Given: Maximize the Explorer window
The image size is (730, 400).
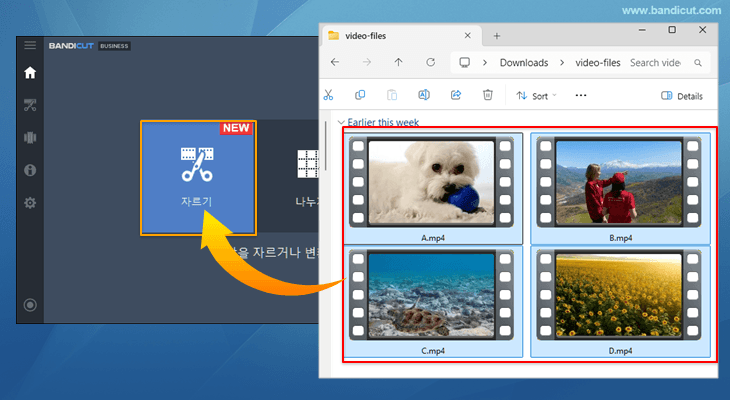Looking at the screenshot, I should 672,30.
